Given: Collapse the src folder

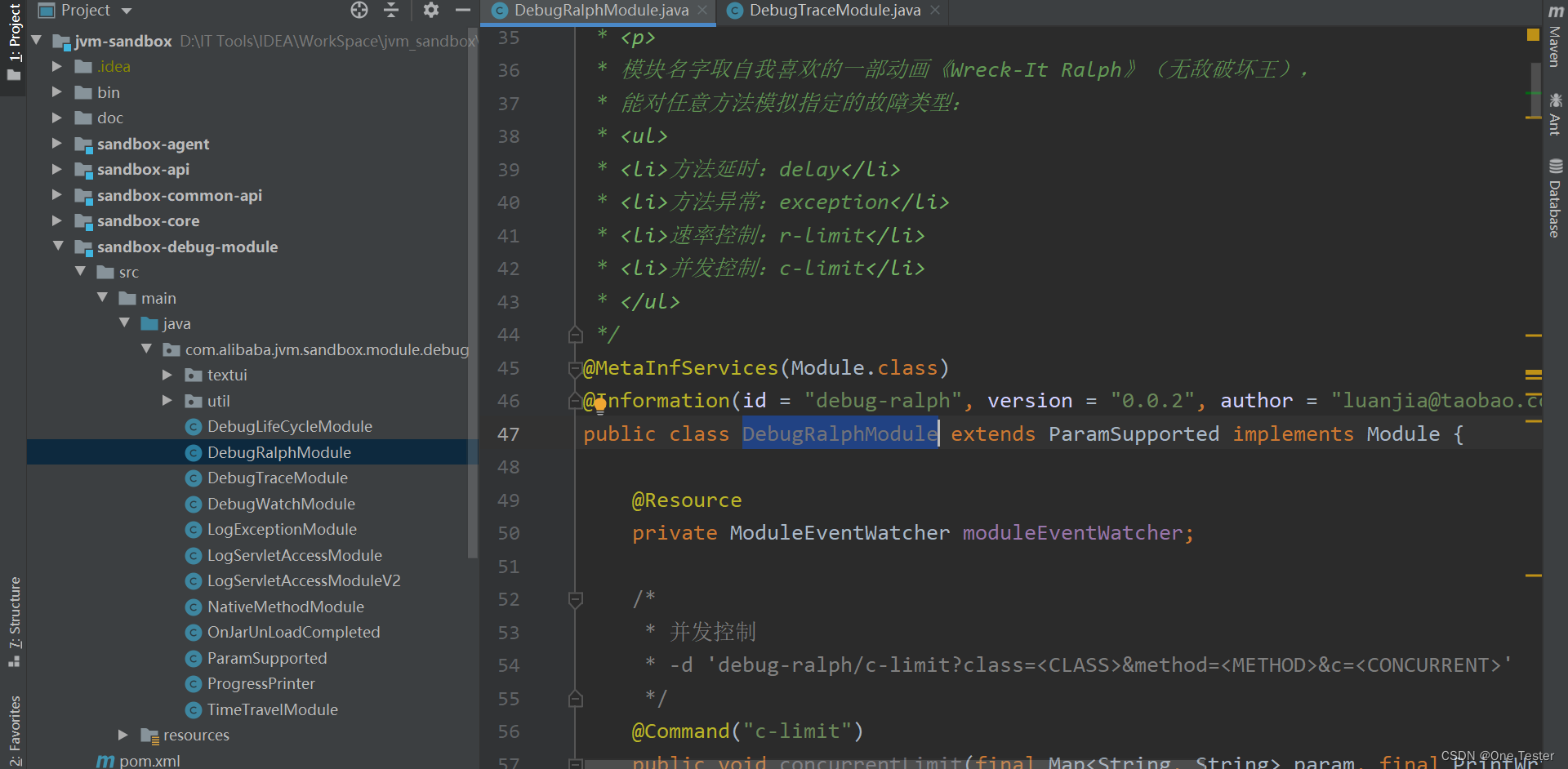Looking at the screenshot, I should pyautogui.click(x=80, y=271).
